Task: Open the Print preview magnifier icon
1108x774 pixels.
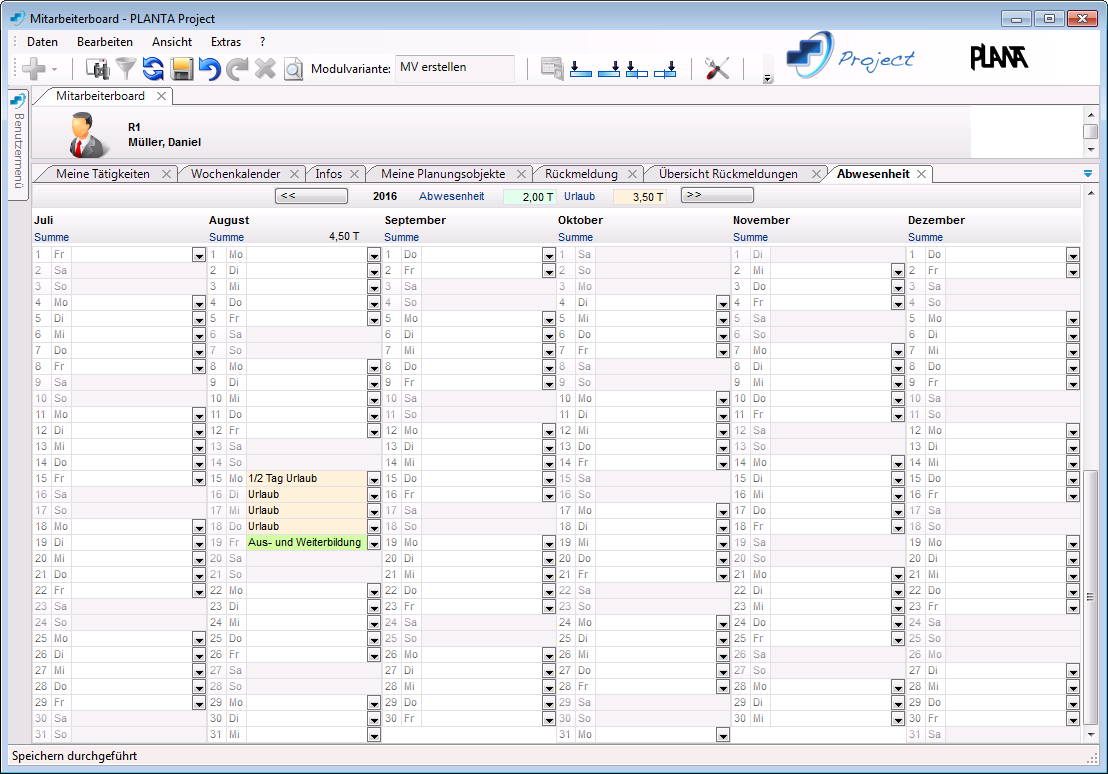Action: 293,69
